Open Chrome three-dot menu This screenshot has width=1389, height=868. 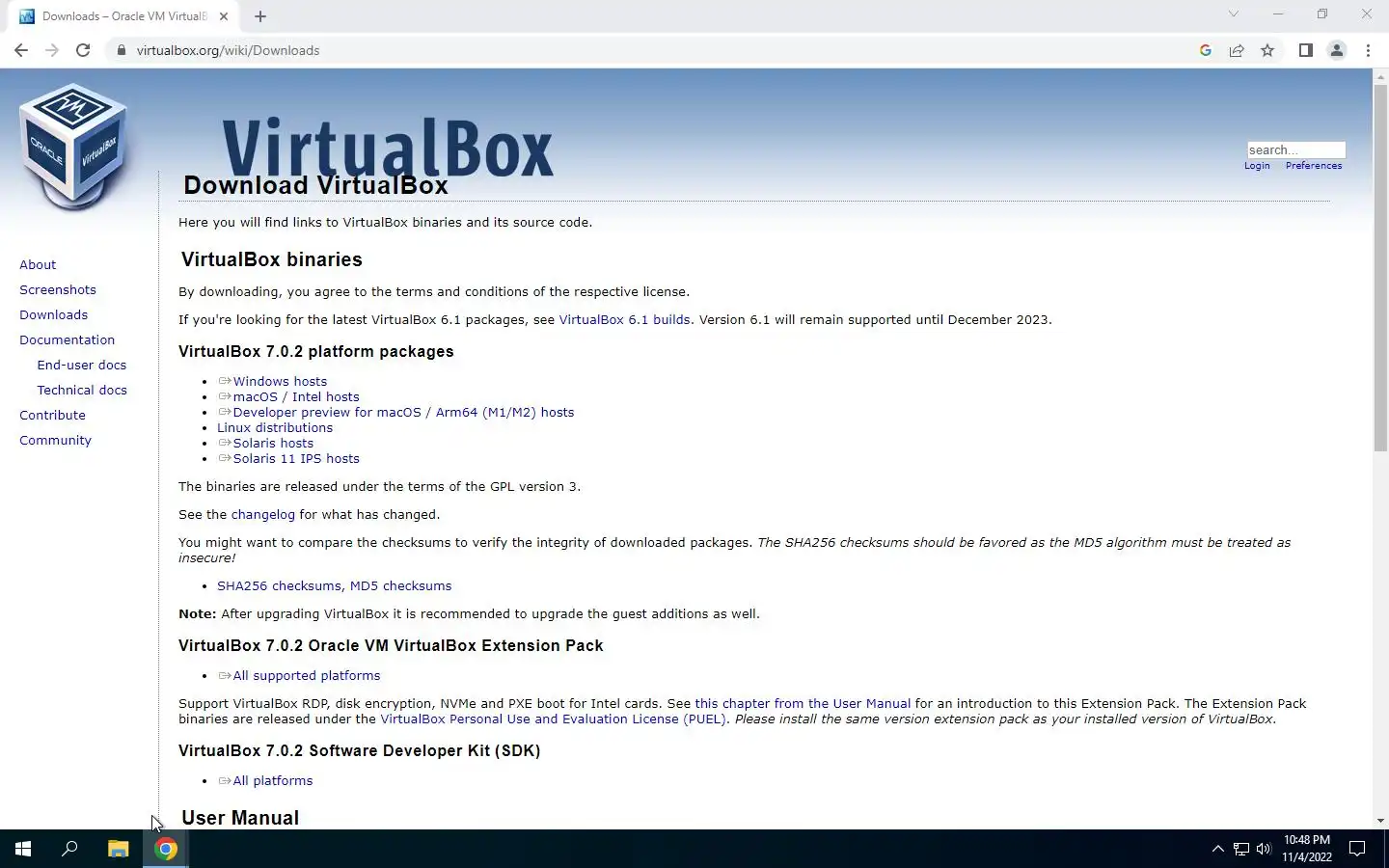1368,50
